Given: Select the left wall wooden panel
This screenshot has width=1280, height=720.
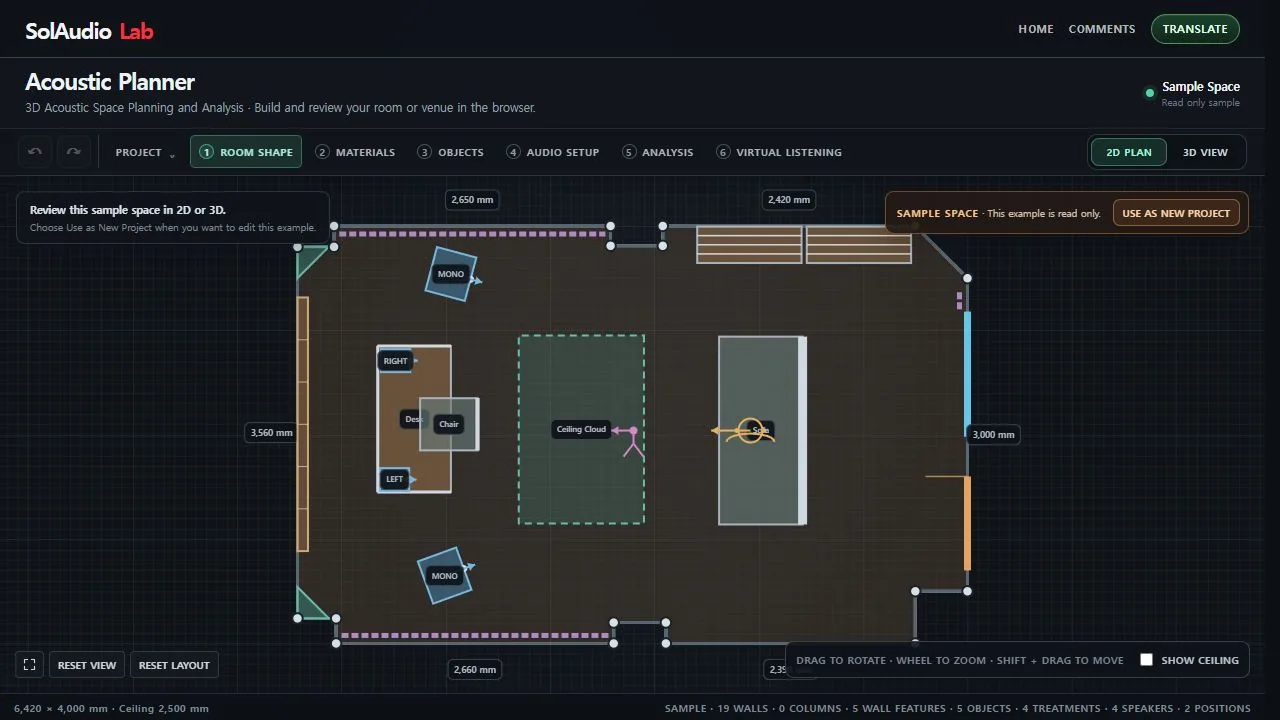Looking at the screenshot, I should point(303,424).
